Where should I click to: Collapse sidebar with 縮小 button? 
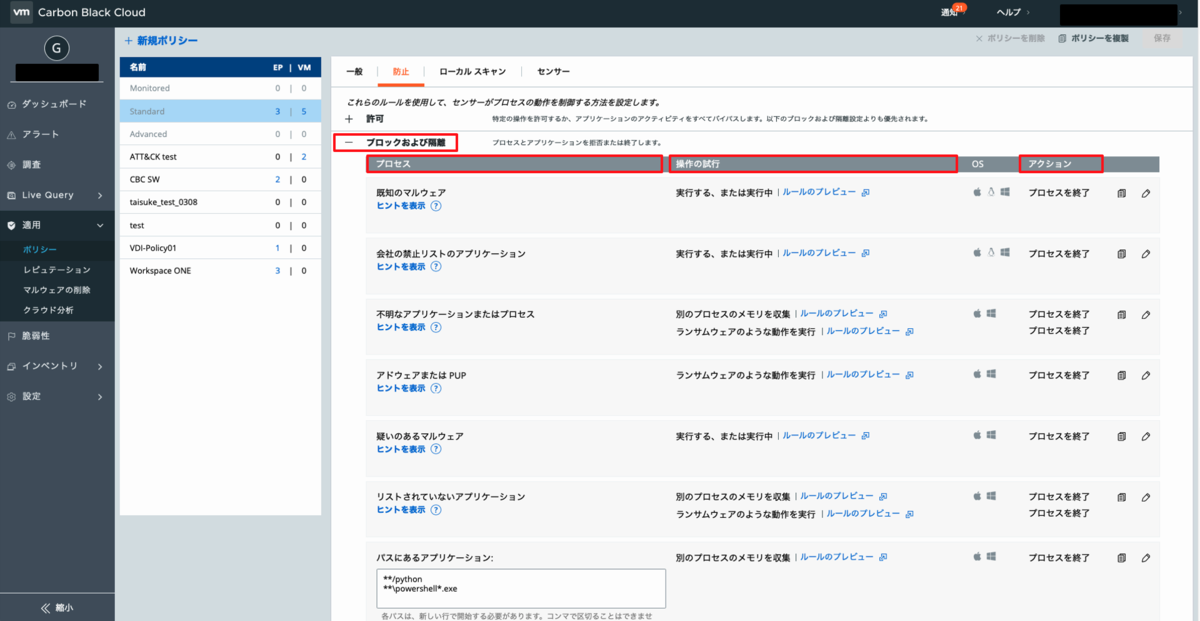coord(57,607)
